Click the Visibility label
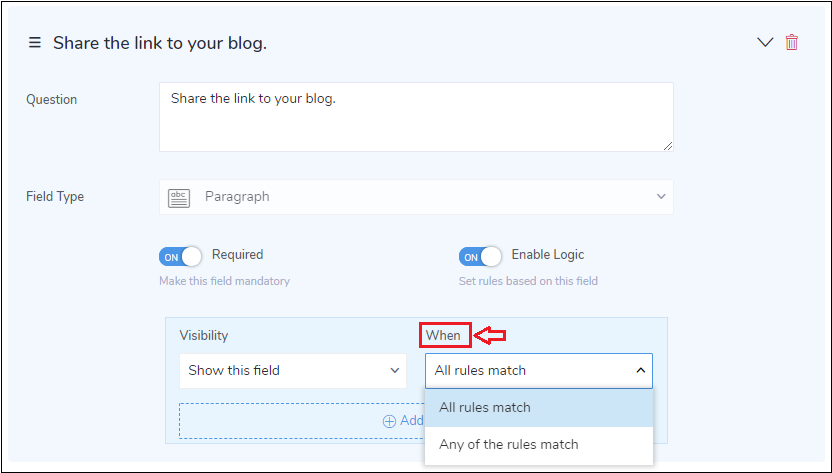 [204, 335]
